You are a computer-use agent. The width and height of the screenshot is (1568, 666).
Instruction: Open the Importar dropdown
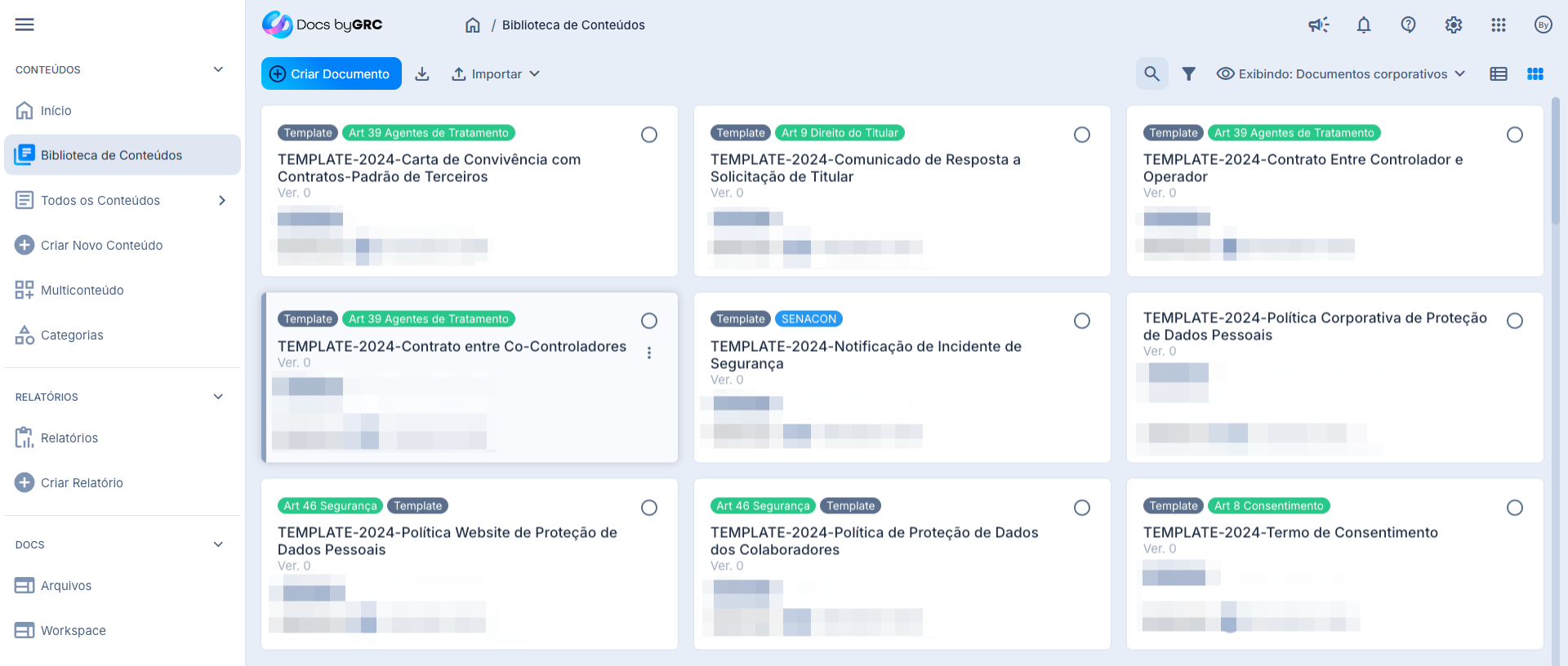click(x=496, y=74)
